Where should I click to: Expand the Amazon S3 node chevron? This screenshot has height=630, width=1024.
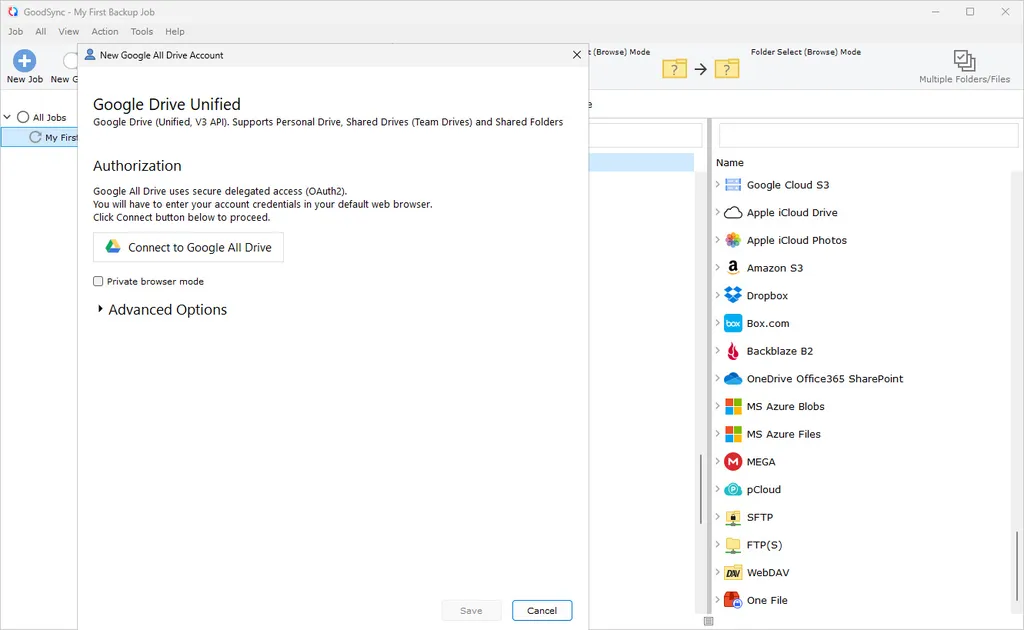click(717, 268)
